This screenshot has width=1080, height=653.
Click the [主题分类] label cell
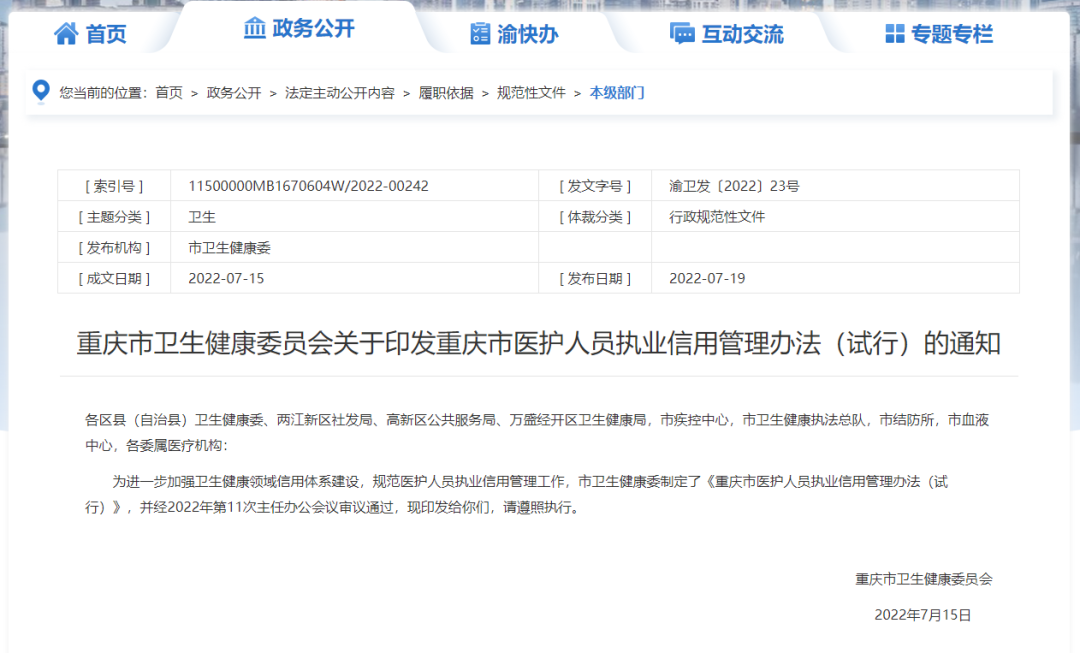[x=114, y=217]
